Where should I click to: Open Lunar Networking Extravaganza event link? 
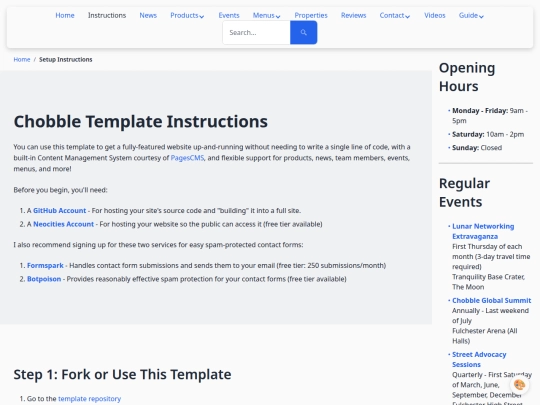click(483, 231)
